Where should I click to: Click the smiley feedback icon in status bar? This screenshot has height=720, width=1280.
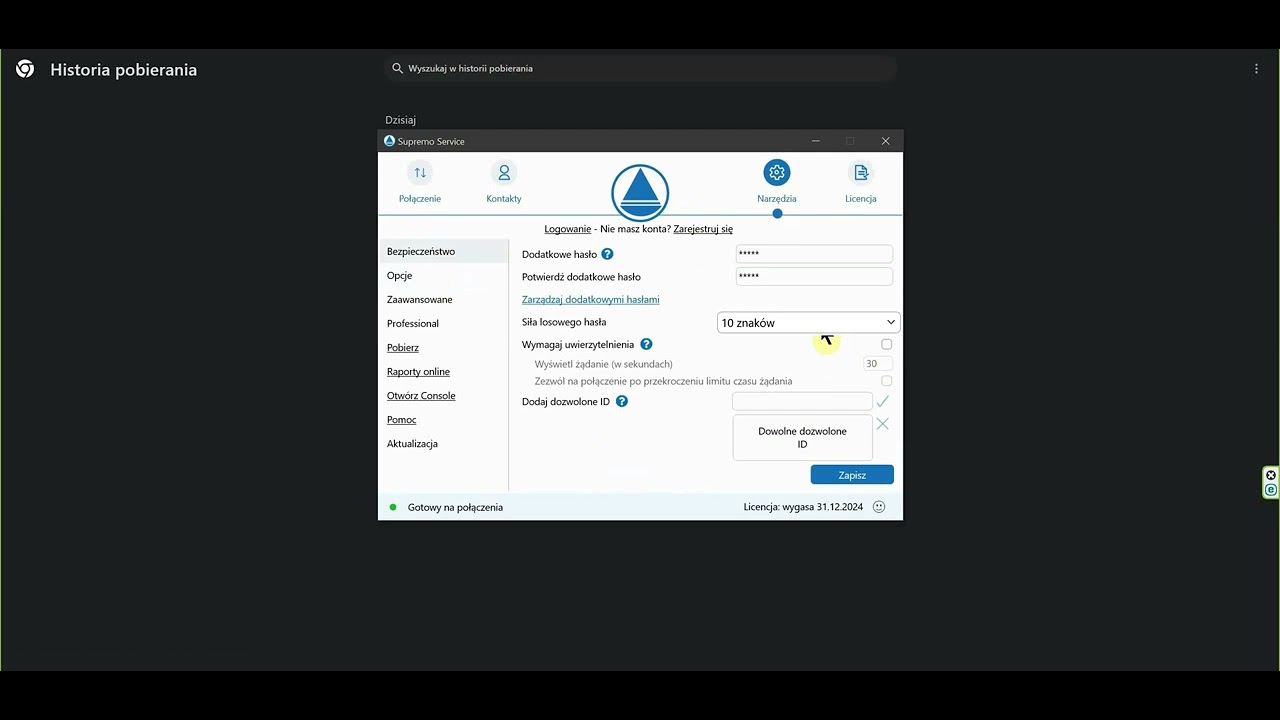tap(879, 507)
